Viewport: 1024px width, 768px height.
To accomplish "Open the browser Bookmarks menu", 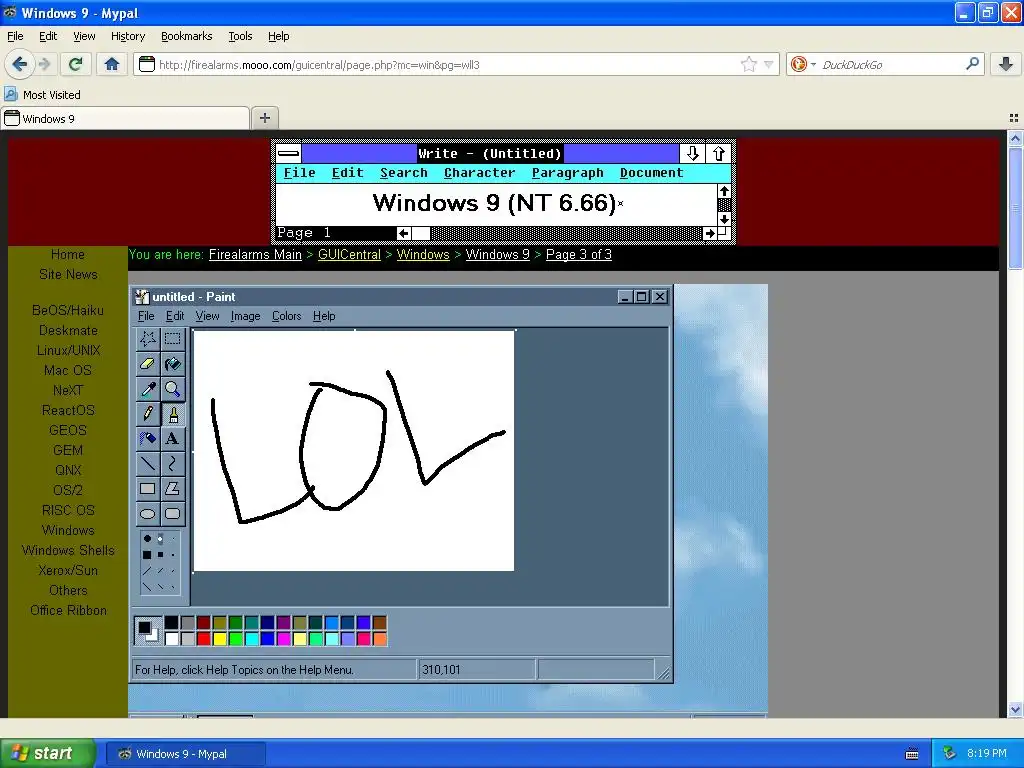I will [186, 36].
